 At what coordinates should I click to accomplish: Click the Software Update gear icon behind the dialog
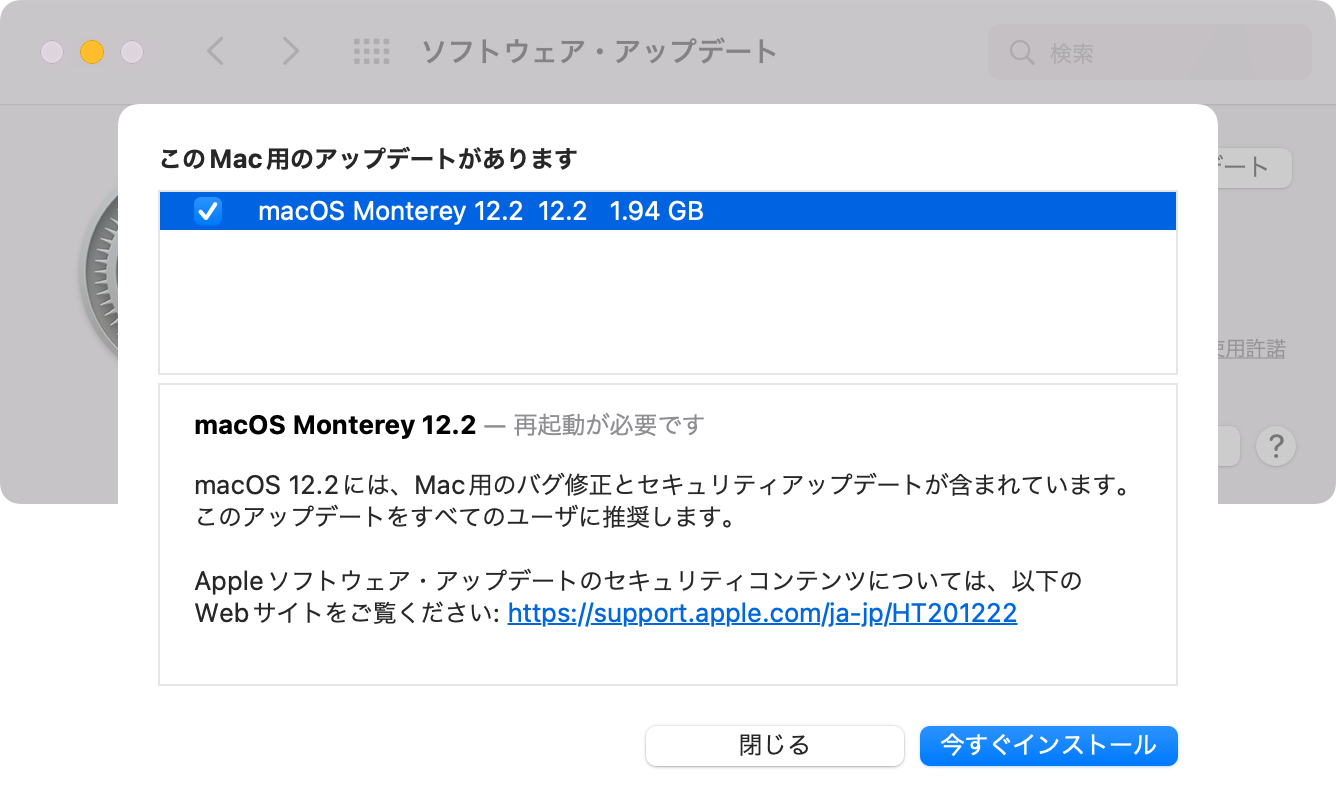tap(100, 270)
